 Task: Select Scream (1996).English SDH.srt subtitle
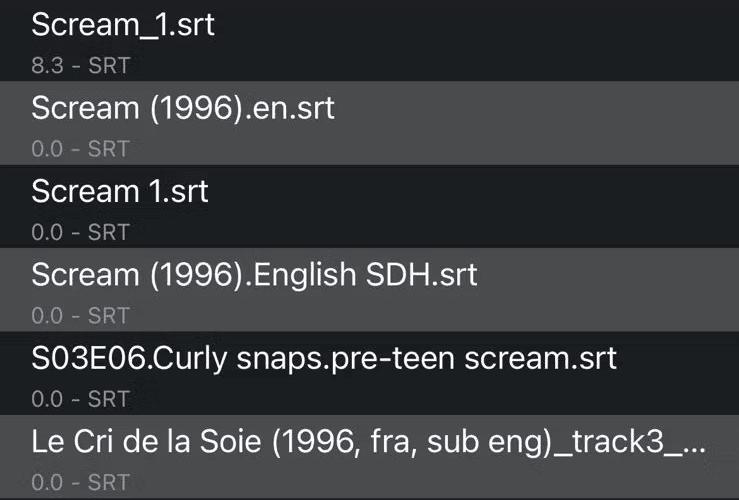click(370, 290)
